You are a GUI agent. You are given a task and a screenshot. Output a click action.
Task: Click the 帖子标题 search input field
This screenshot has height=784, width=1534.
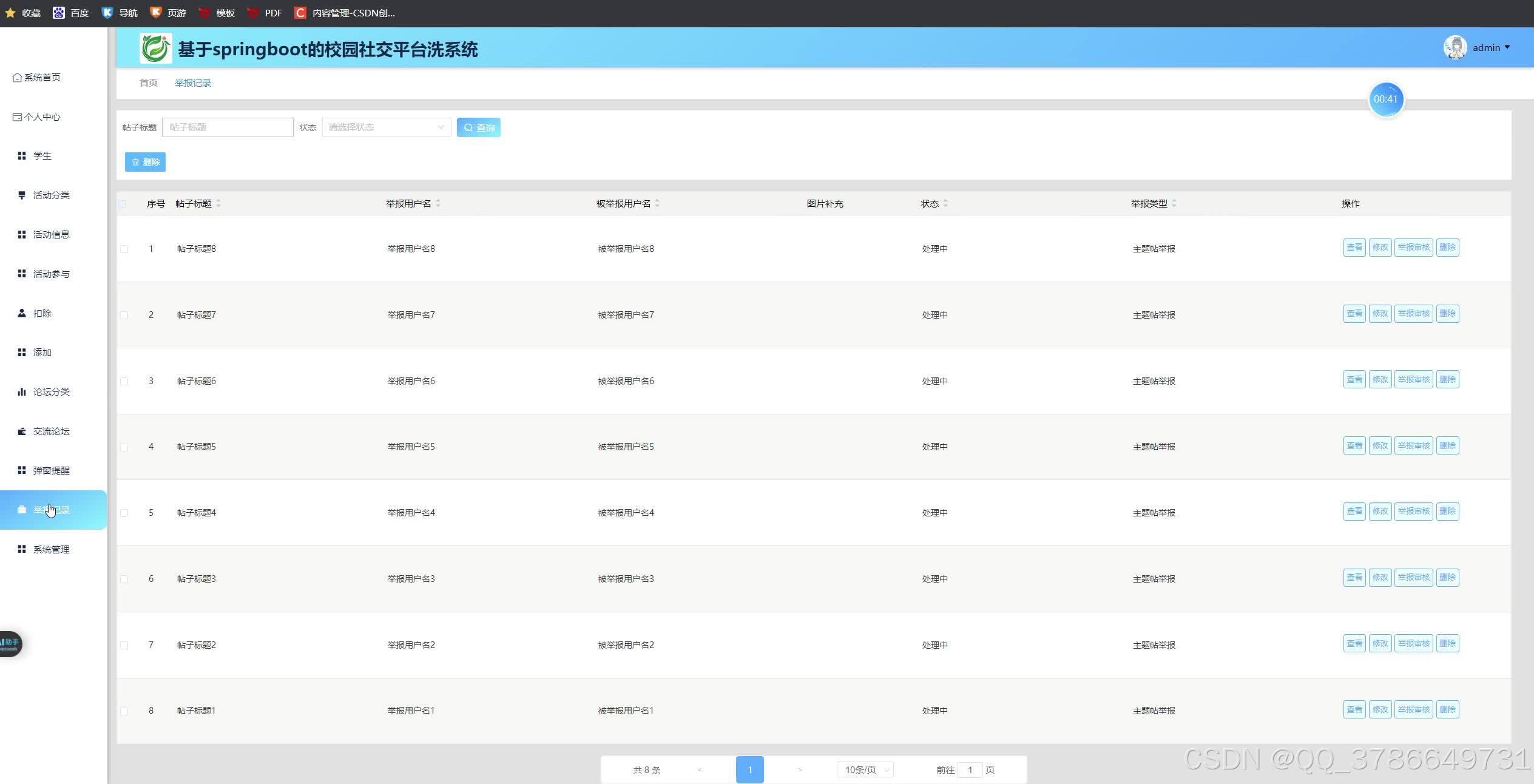pyautogui.click(x=228, y=127)
